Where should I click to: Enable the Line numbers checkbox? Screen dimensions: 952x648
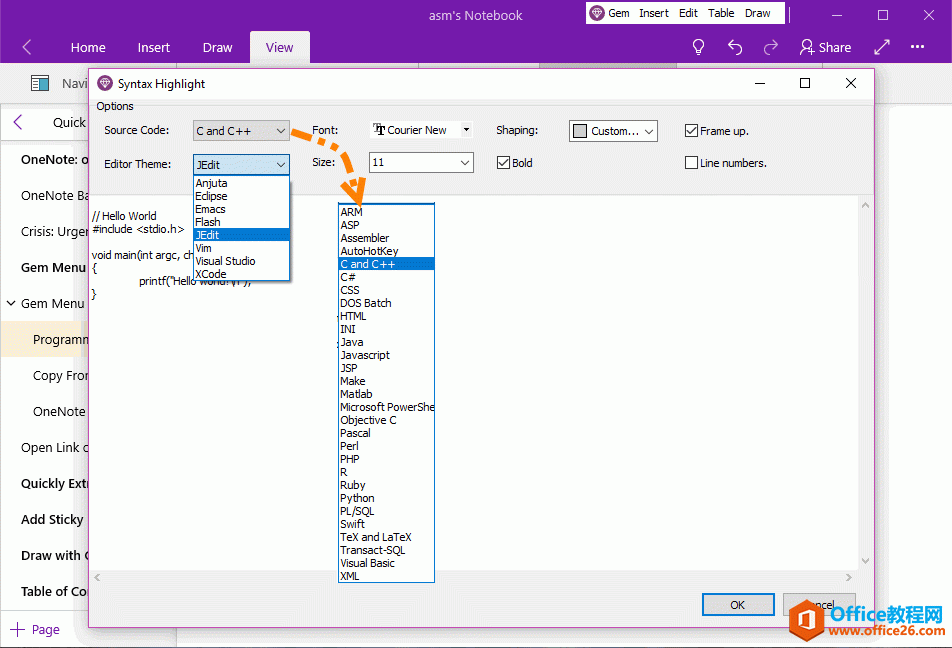click(691, 163)
